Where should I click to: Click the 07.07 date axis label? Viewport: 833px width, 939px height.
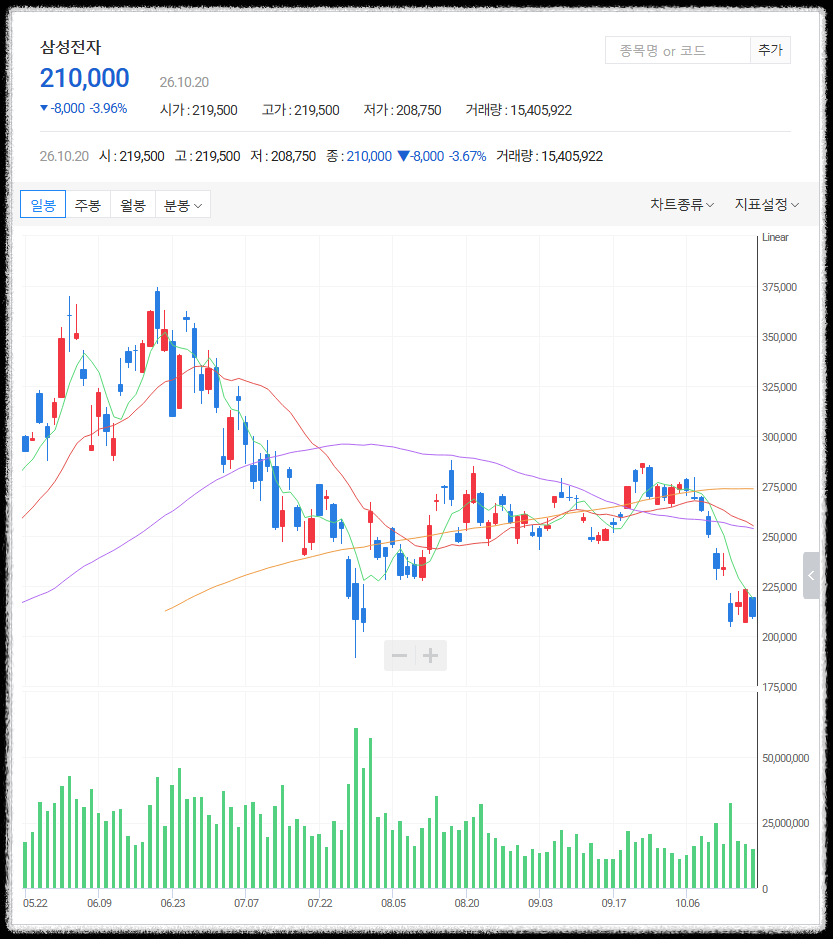pos(246,903)
